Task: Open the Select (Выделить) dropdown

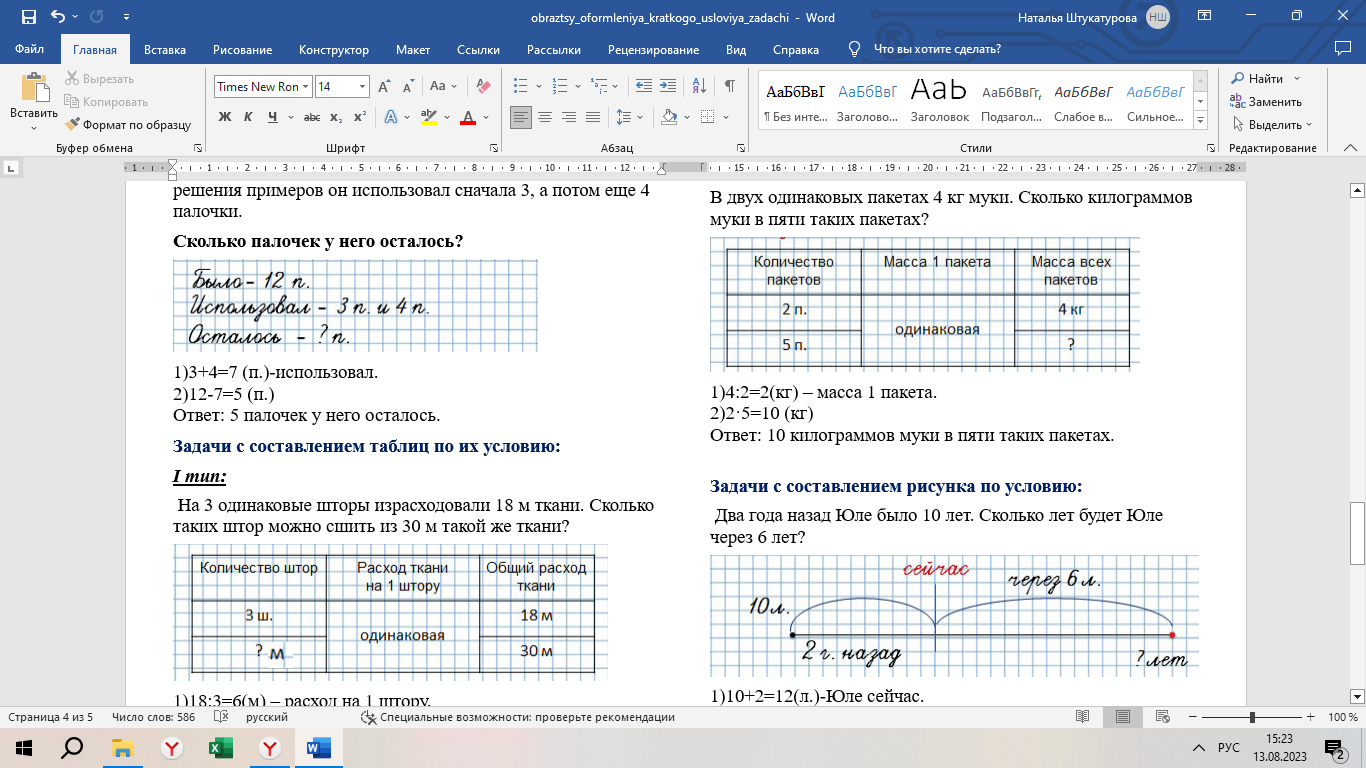Action: (x=1274, y=125)
